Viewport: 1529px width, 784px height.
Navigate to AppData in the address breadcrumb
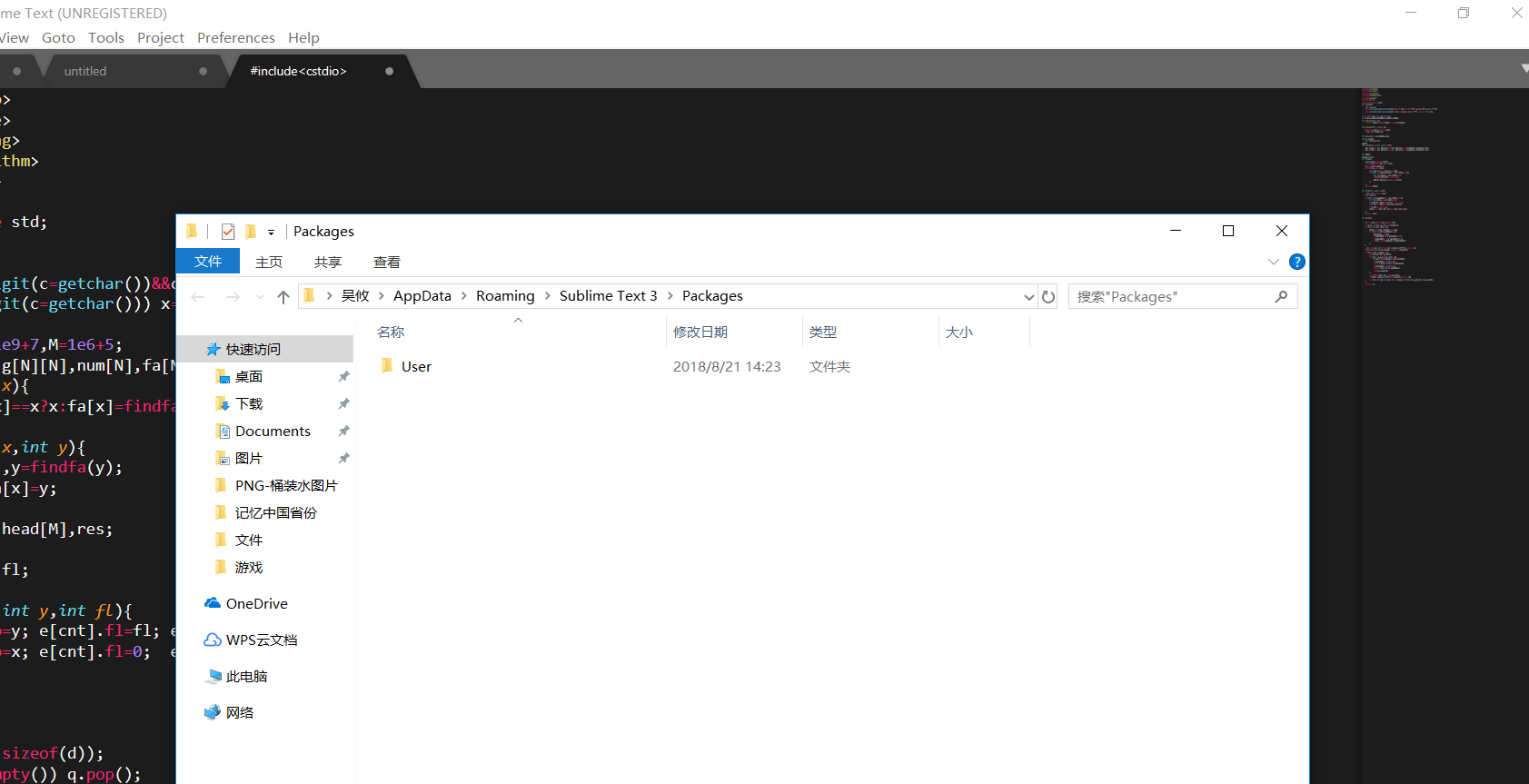pyautogui.click(x=422, y=295)
